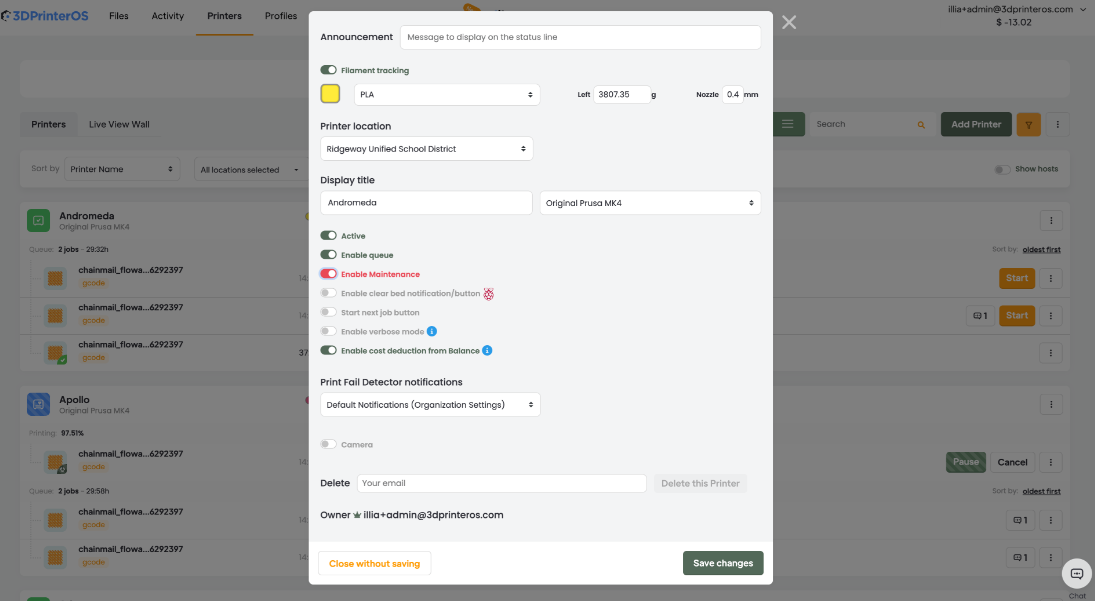The image size is (1095, 601).
Task: Open Printer location dropdown
Action: click(426, 149)
